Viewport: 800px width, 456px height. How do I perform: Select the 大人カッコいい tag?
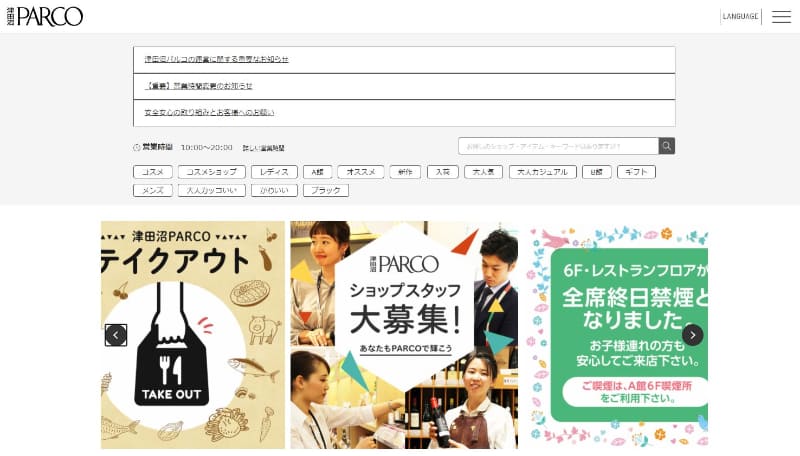(x=212, y=190)
